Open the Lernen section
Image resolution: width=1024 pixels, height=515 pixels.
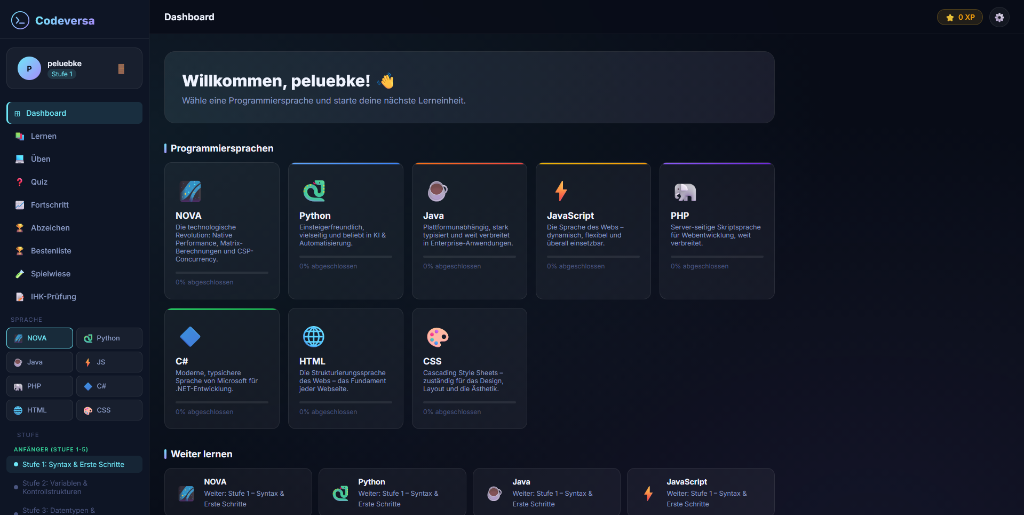point(74,136)
